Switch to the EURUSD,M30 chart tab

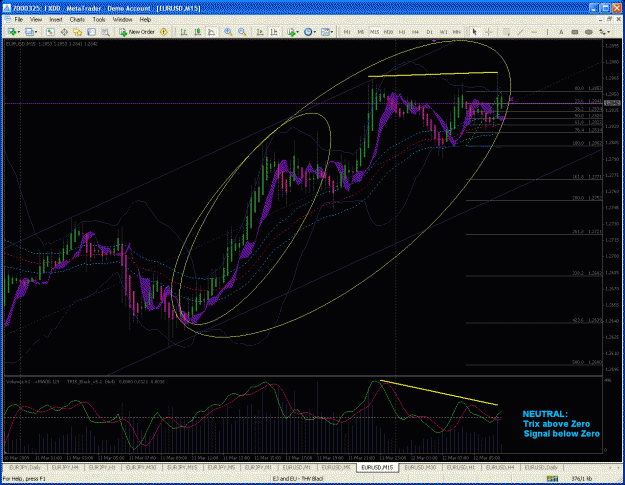pos(420,467)
